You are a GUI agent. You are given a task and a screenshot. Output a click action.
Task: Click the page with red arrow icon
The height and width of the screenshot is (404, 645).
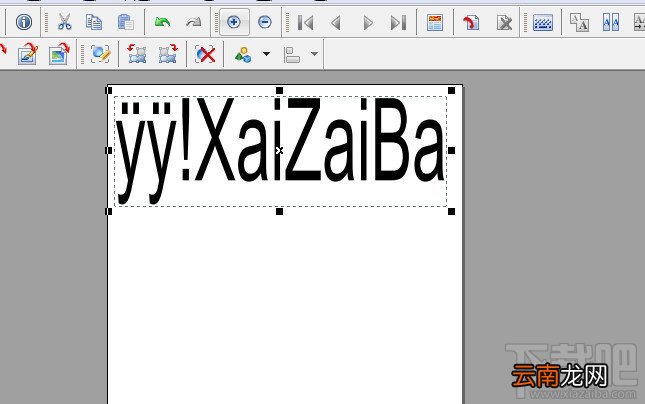click(471, 23)
